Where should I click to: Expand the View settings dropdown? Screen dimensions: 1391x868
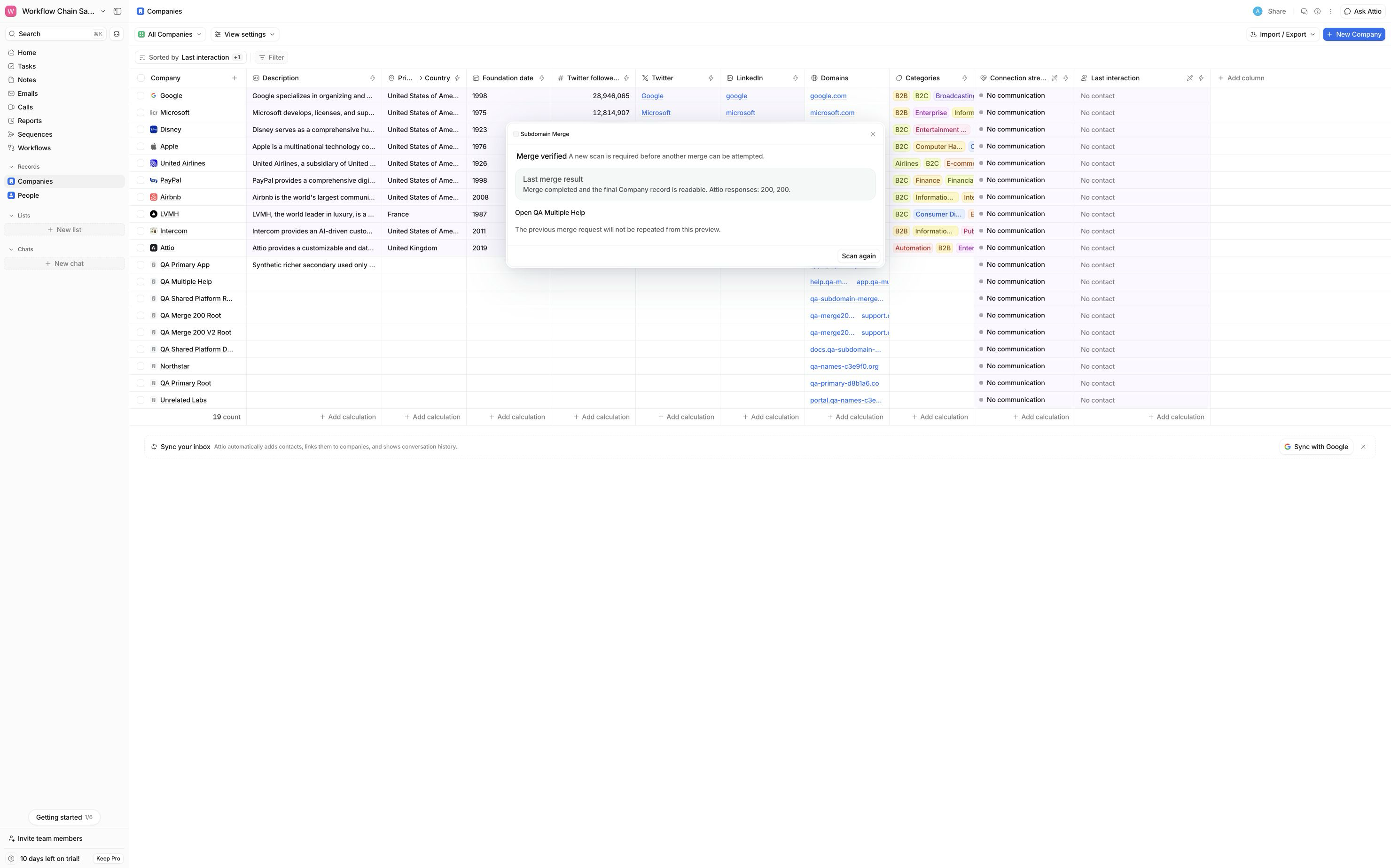coord(245,34)
